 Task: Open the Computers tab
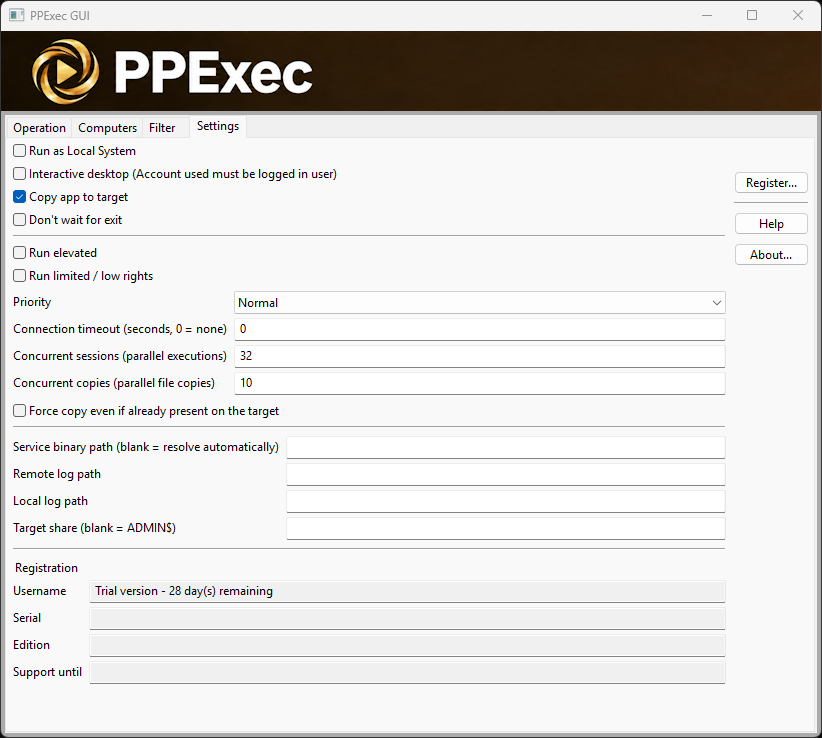pyautogui.click(x=107, y=128)
